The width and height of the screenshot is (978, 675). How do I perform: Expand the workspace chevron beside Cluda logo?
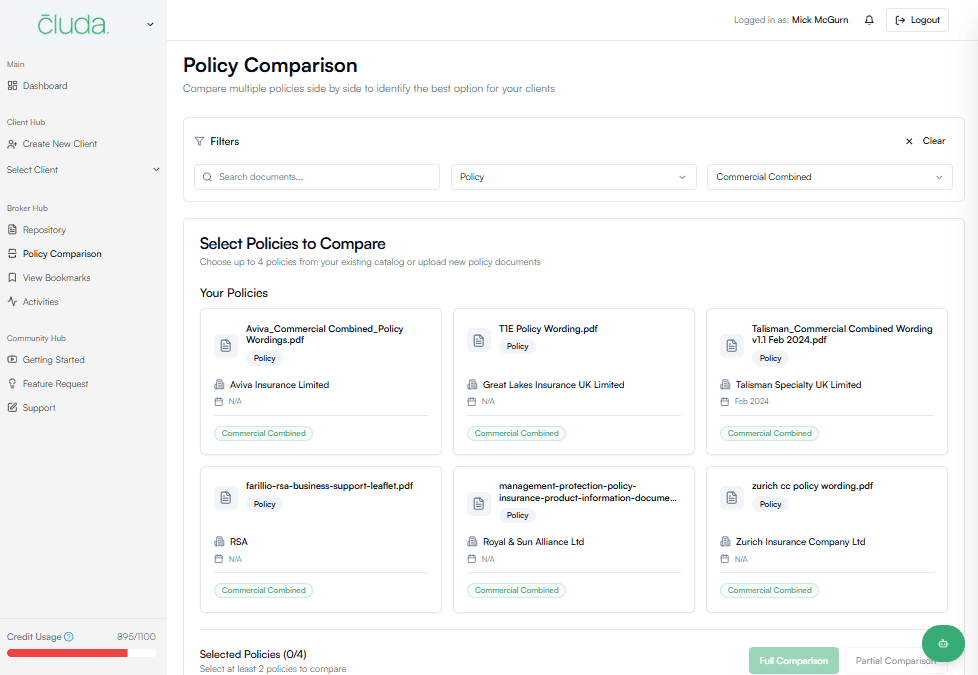tap(150, 24)
